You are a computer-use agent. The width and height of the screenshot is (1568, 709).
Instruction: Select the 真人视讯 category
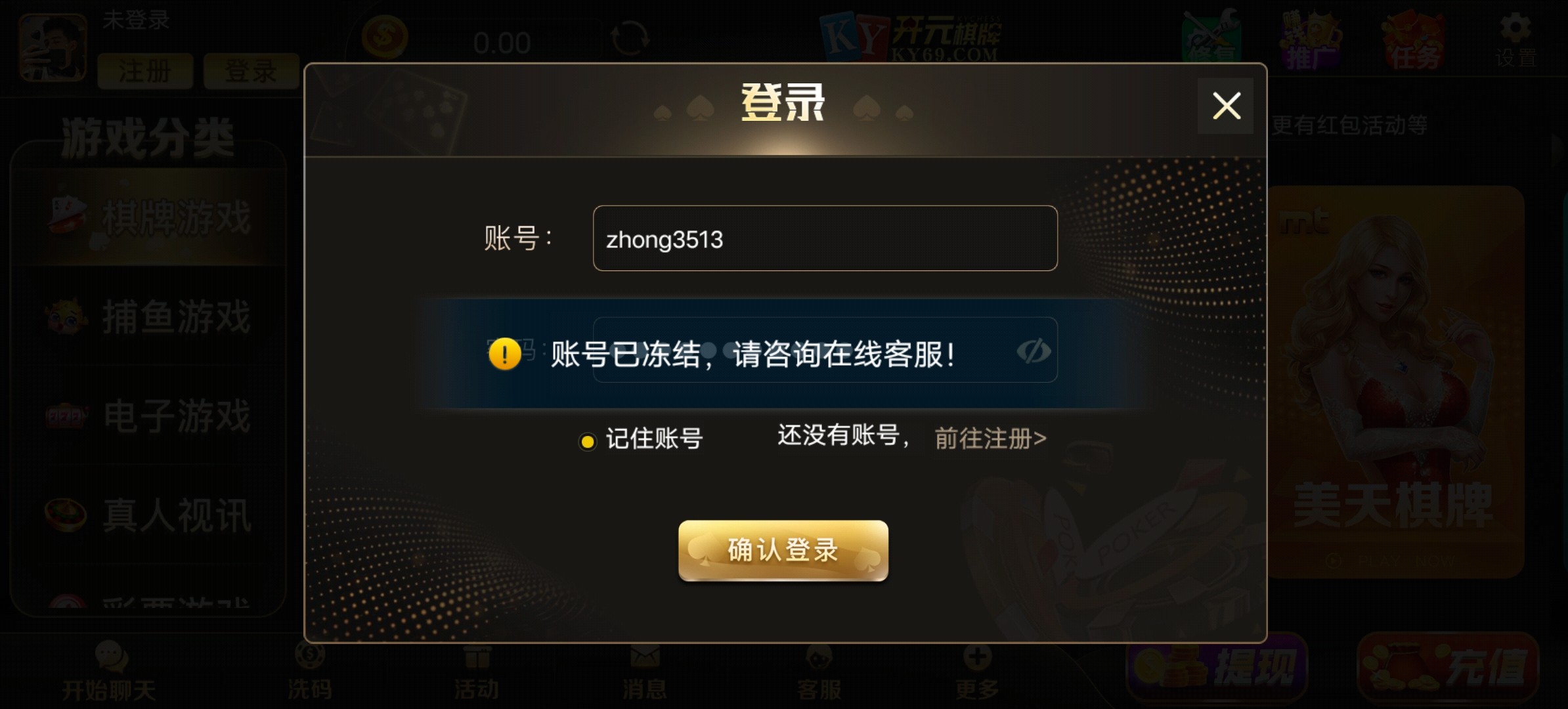(148, 515)
